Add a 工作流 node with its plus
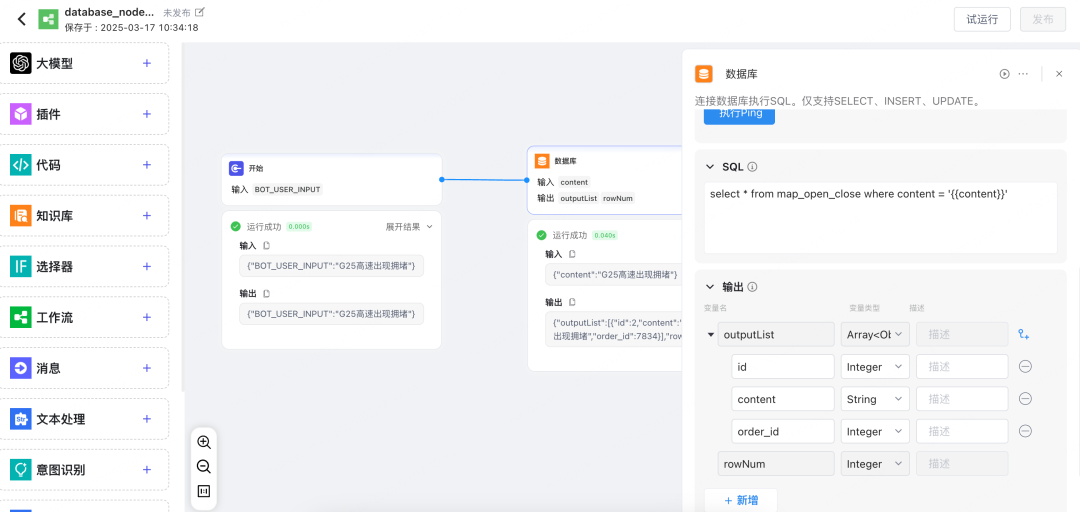 147,318
